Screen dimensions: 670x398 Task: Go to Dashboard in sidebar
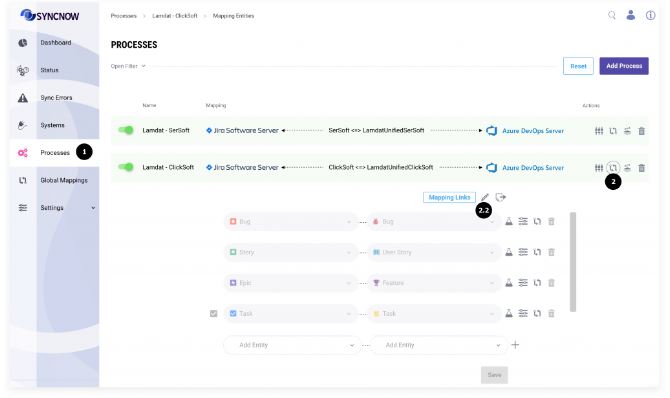click(x=55, y=43)
